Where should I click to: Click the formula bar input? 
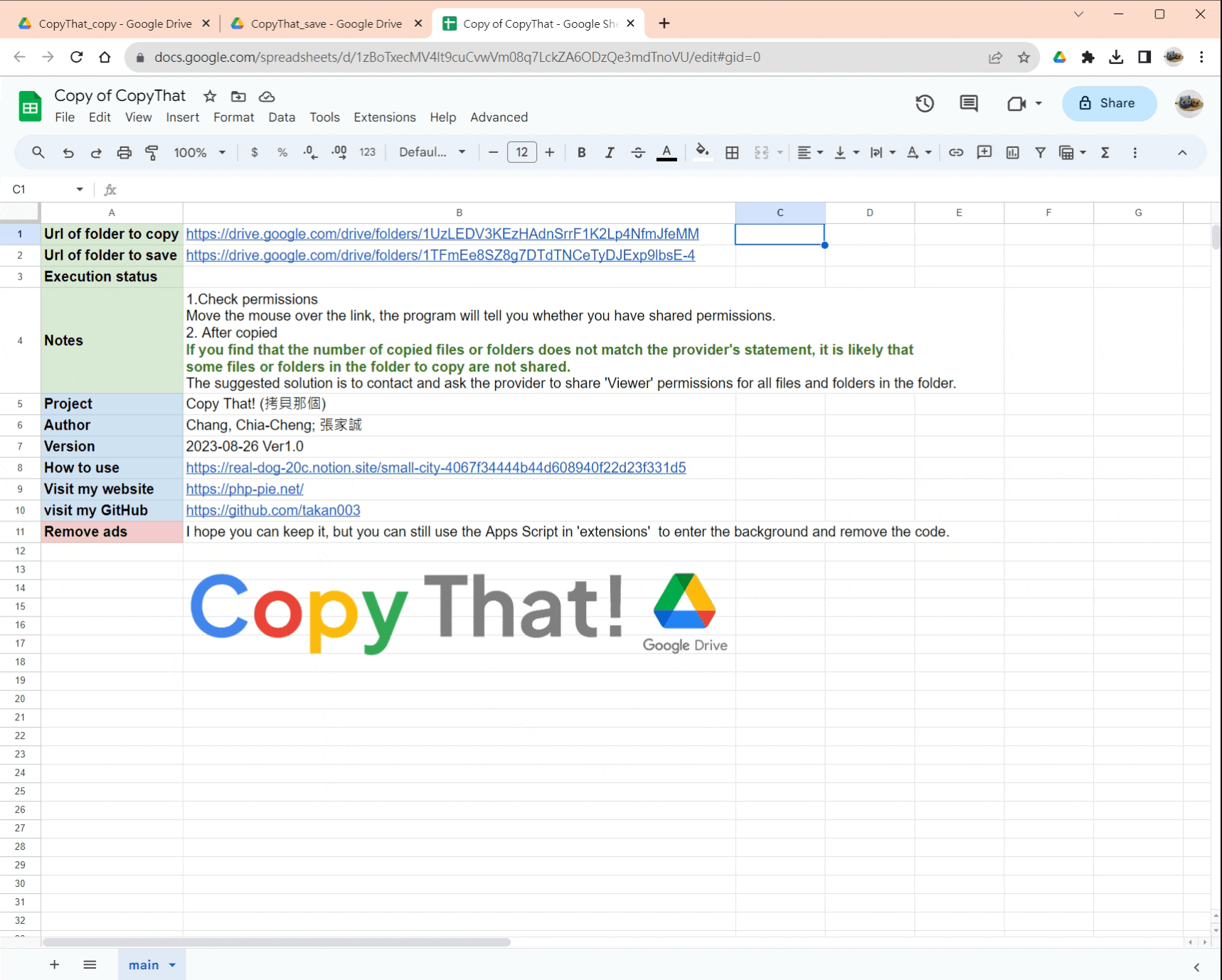click(669, 190)
